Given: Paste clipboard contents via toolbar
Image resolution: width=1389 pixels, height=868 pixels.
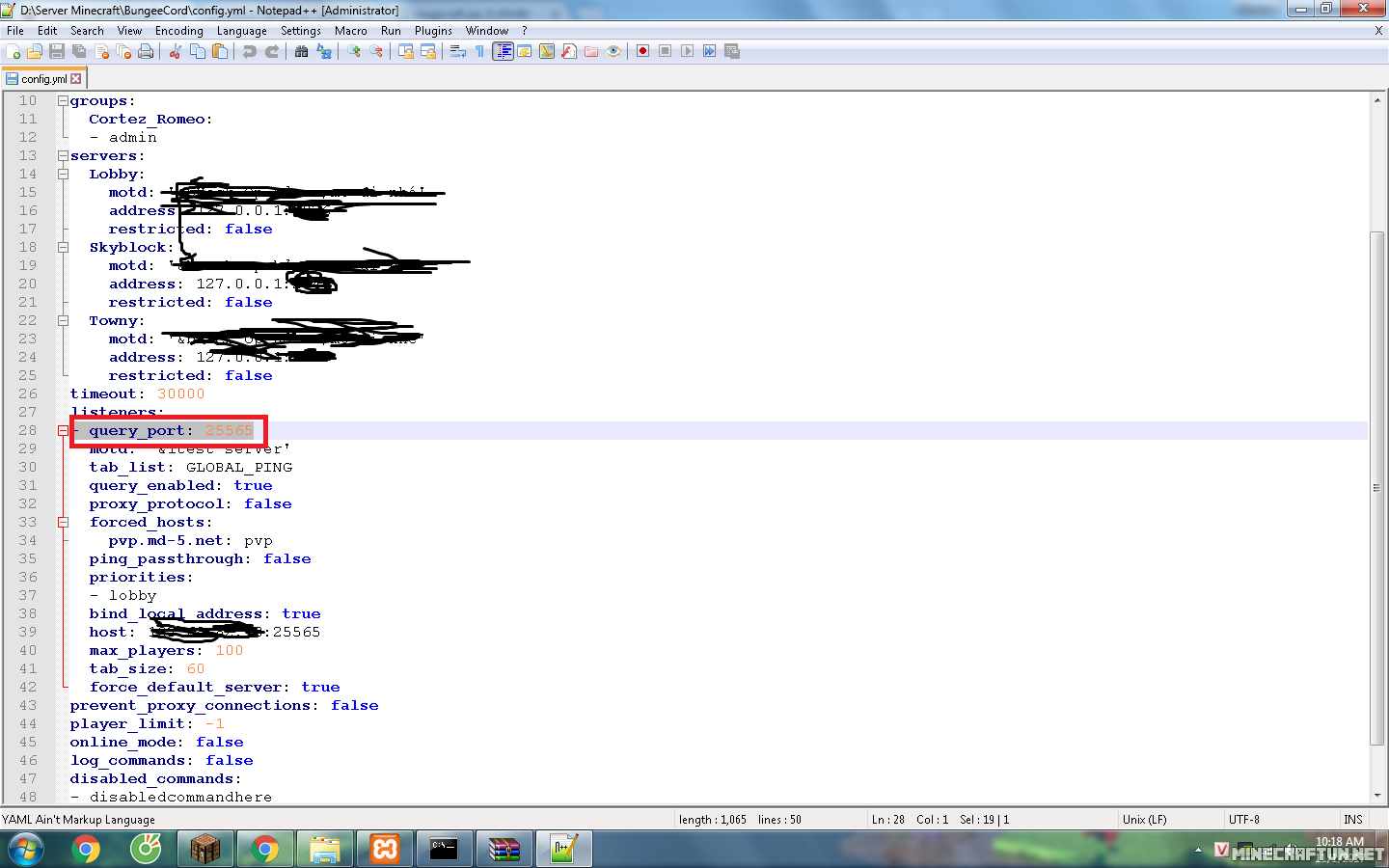Looking at the screenshot, I should [x=220, y=51].
